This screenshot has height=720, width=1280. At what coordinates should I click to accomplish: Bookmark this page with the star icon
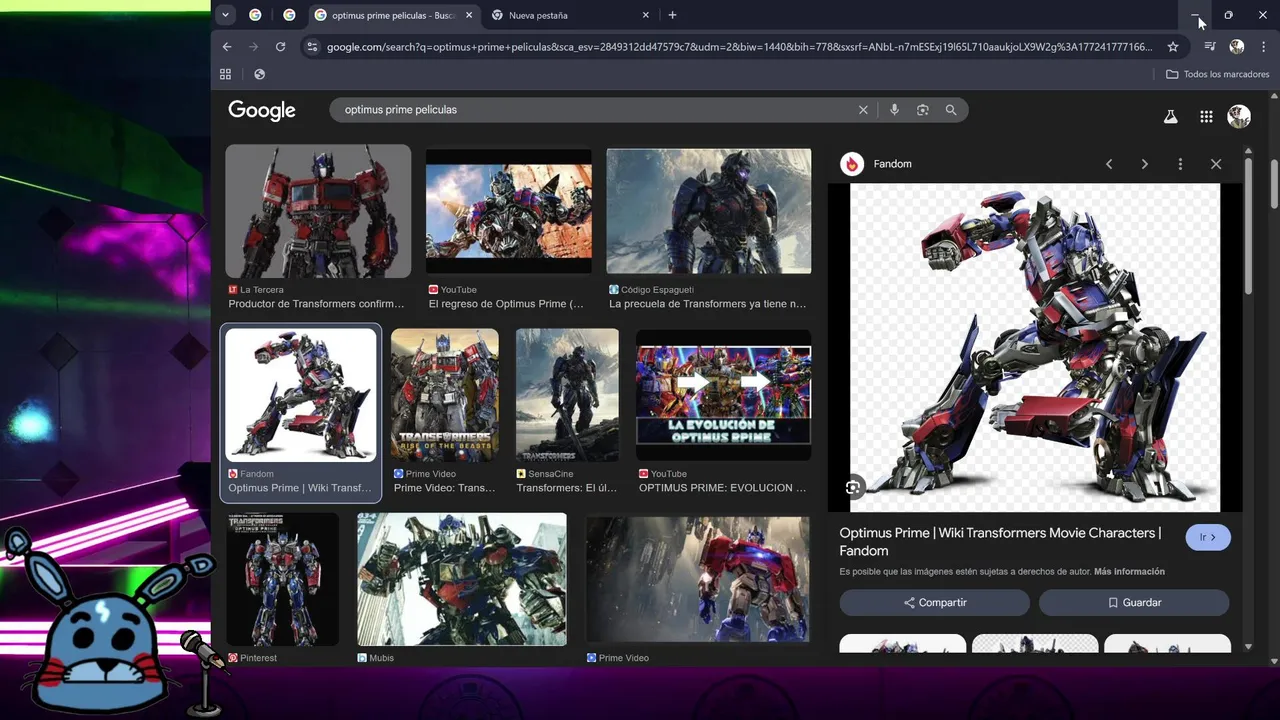[1173, 47]
